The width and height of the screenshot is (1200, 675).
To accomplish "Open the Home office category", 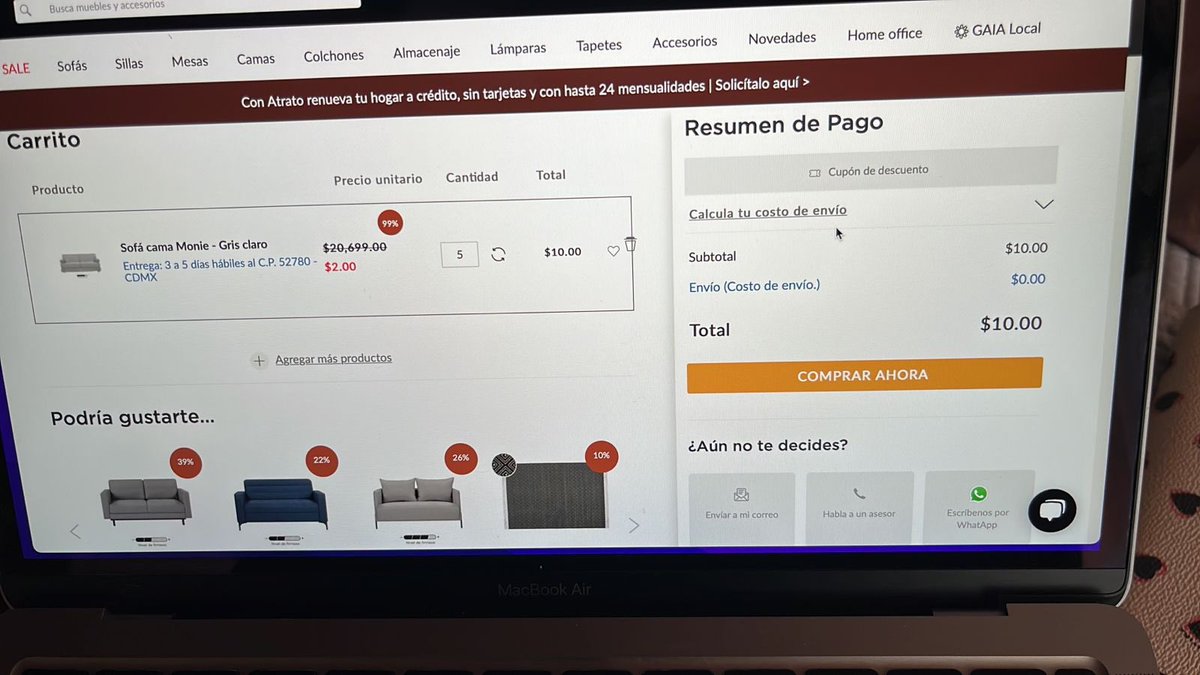I will click(x=885, y=34).
